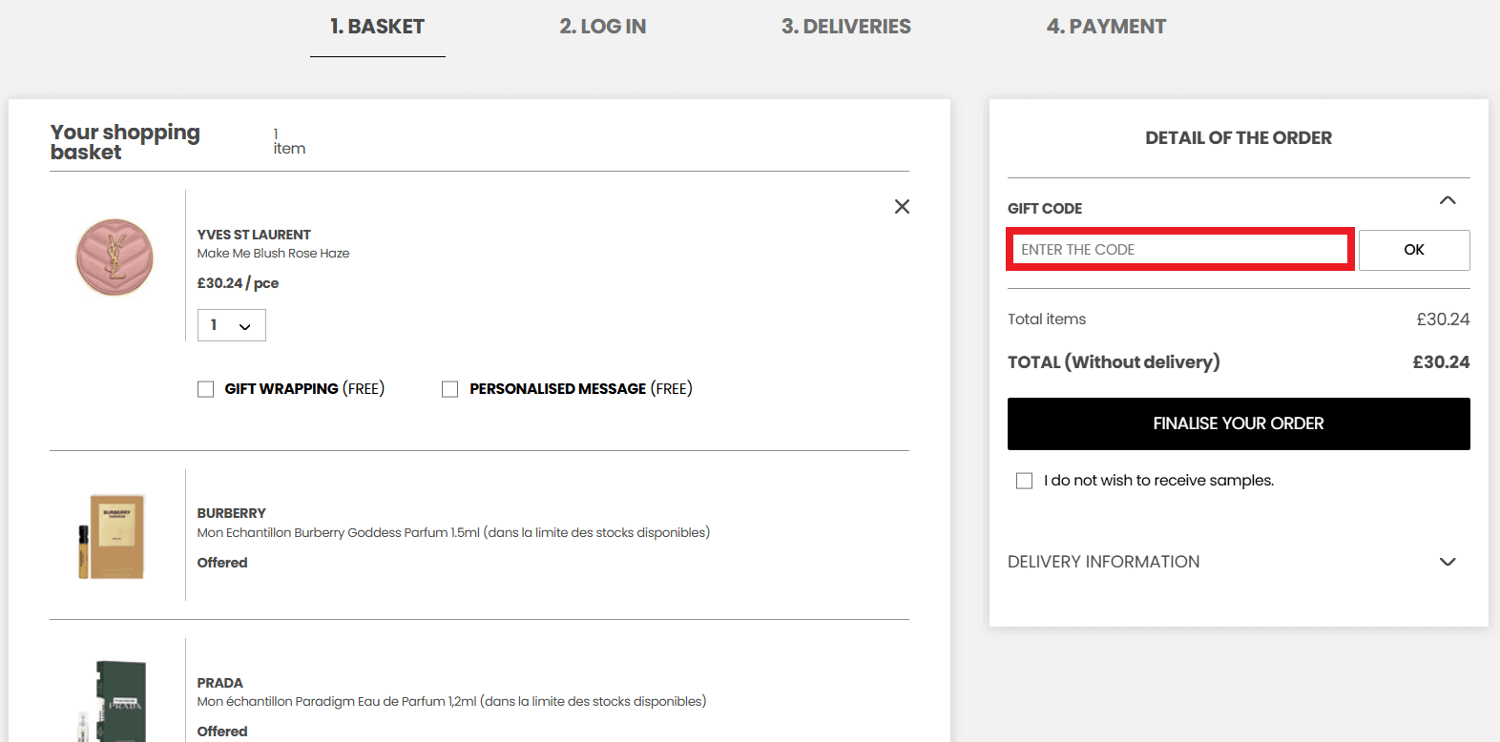Open Make Me Blush Rose Haze product link

point(273,254)
